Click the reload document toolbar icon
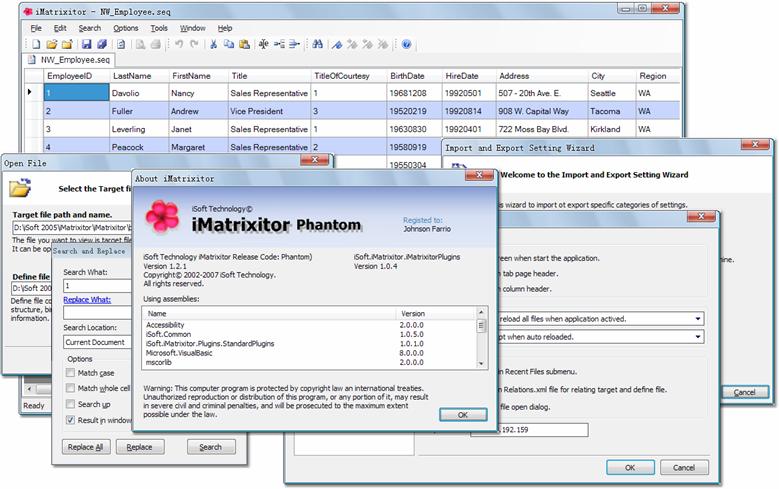The width and height of the screenshot is (779, 489). [x=121, y=44]
